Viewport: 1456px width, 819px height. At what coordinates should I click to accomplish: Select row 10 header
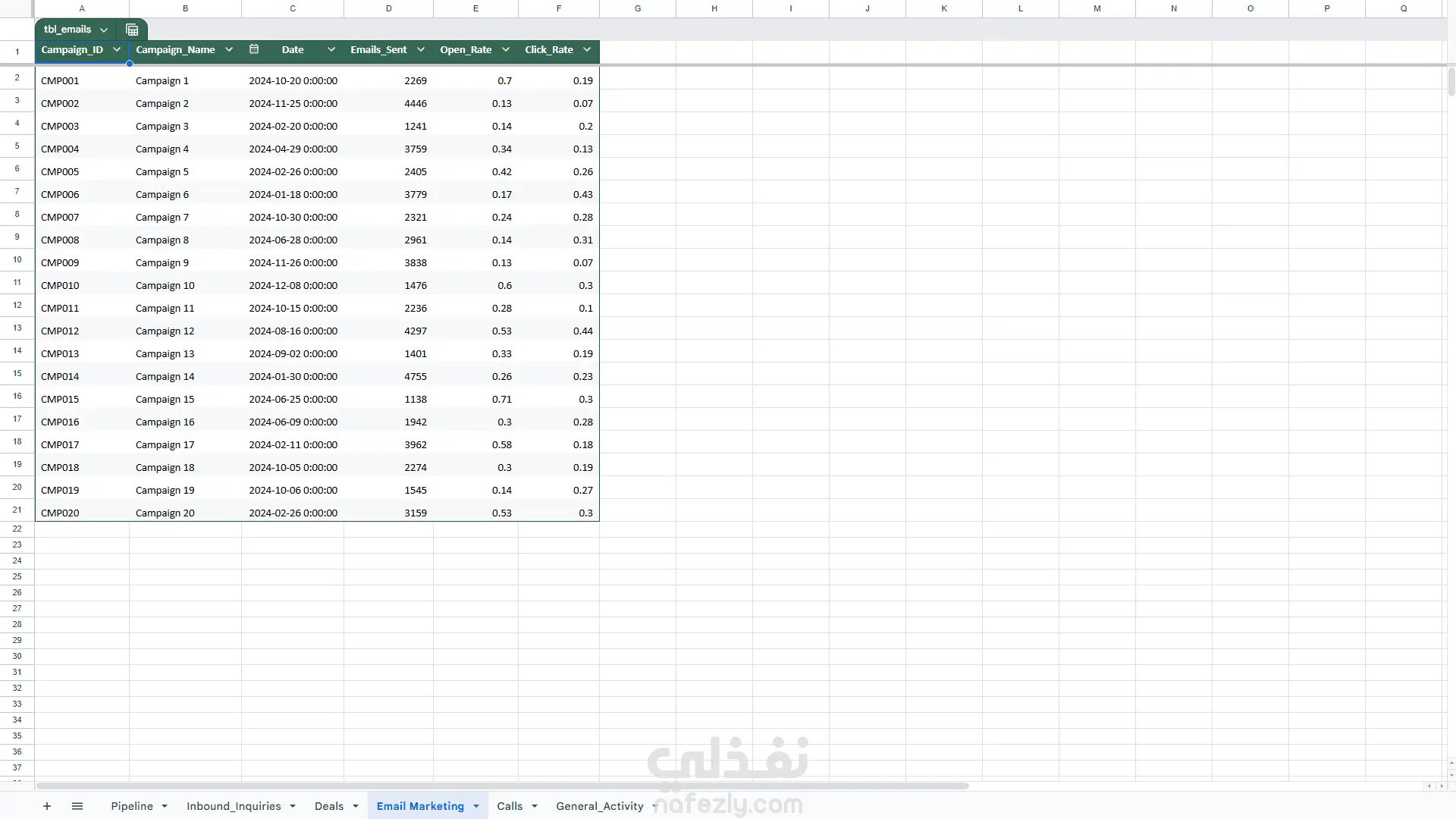[17, 259]
